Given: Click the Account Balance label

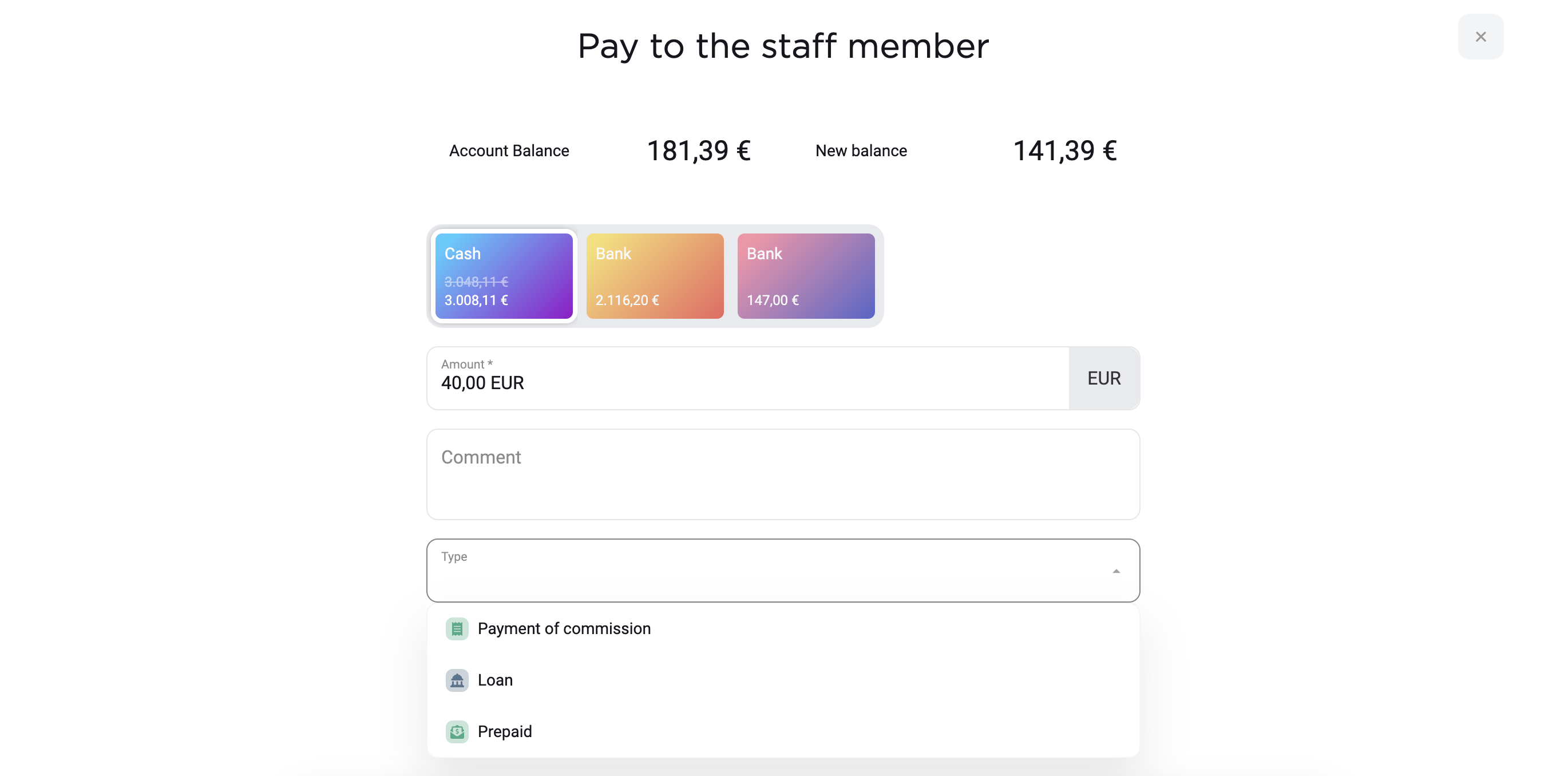Looking at the screenshot, I should [509, 151].
